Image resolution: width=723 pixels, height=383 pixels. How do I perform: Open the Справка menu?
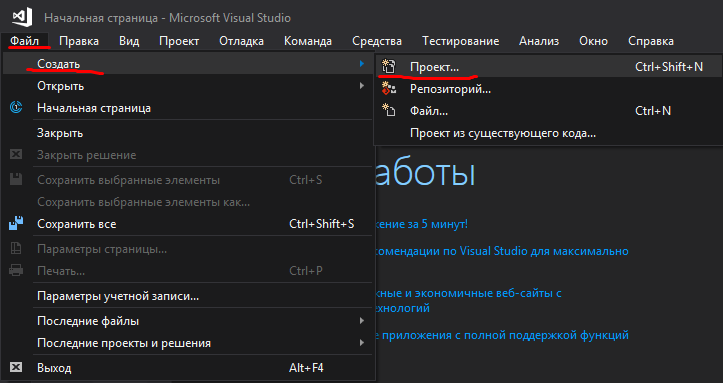(651, 41)
